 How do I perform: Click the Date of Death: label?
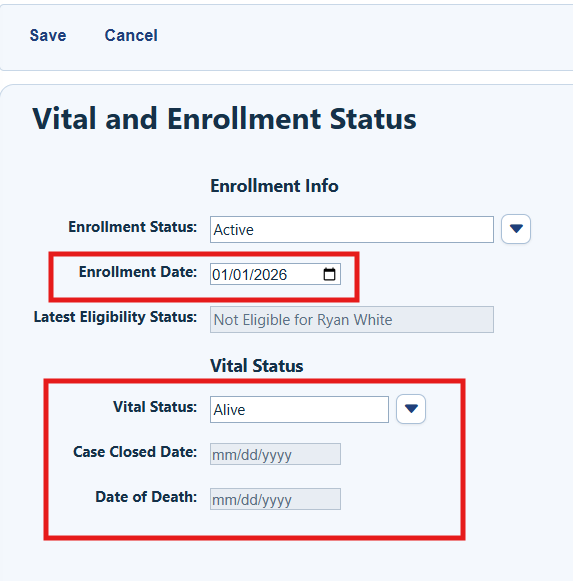146,497
